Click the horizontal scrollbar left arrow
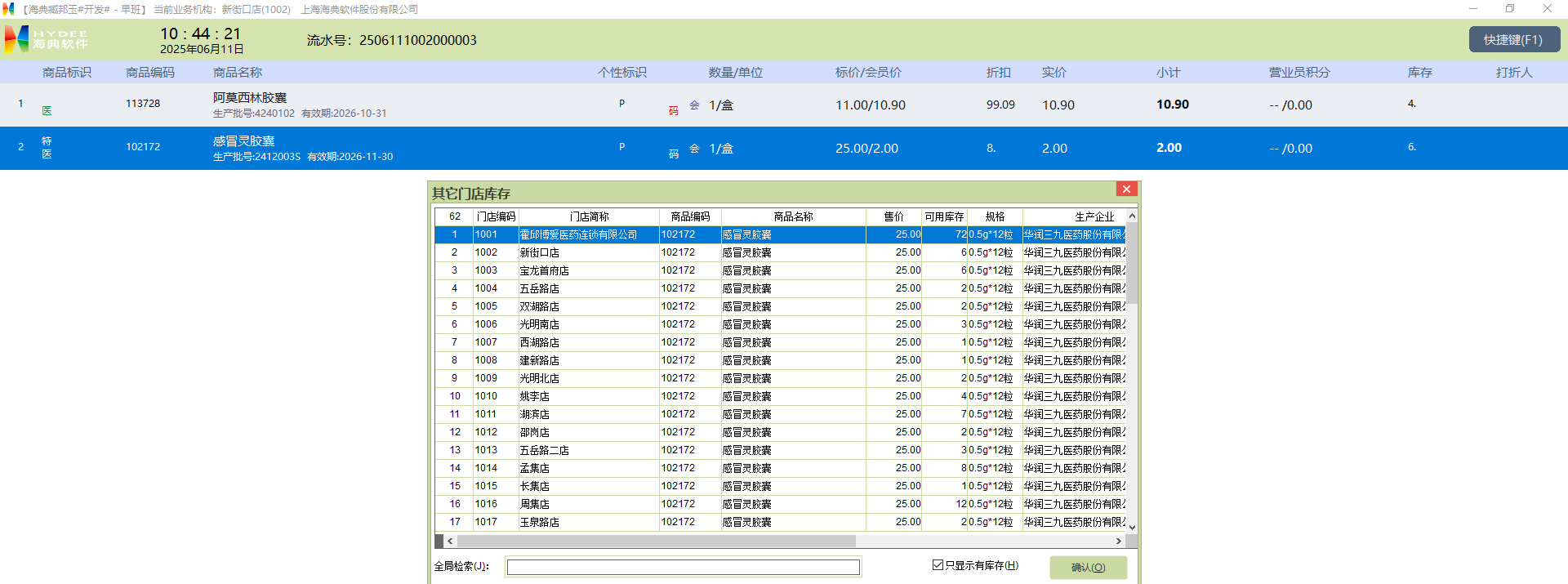Viewport: 1568px width, 584px height. (450, 541)
